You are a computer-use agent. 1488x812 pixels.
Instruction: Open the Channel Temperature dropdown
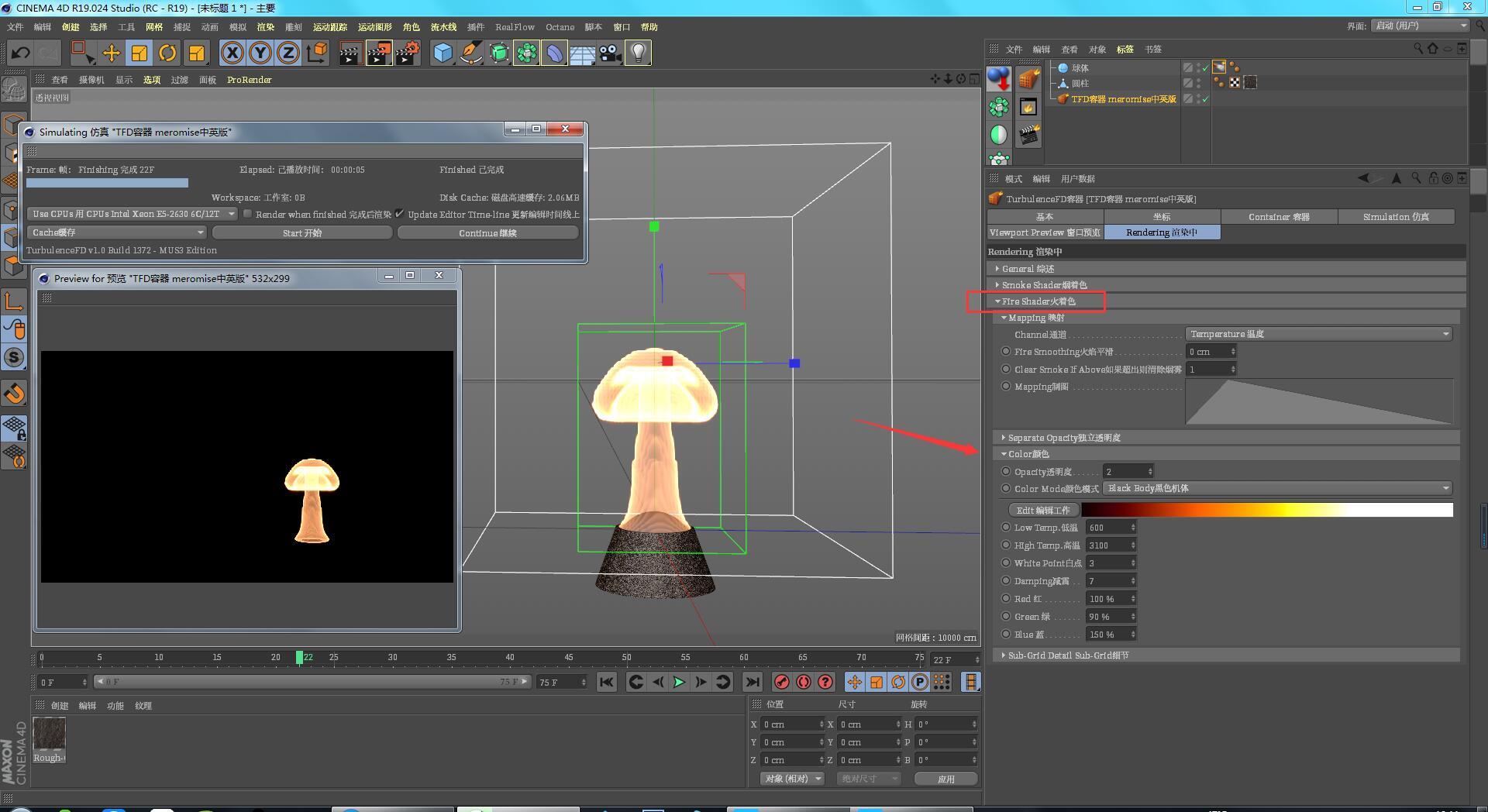point(1318,334)
